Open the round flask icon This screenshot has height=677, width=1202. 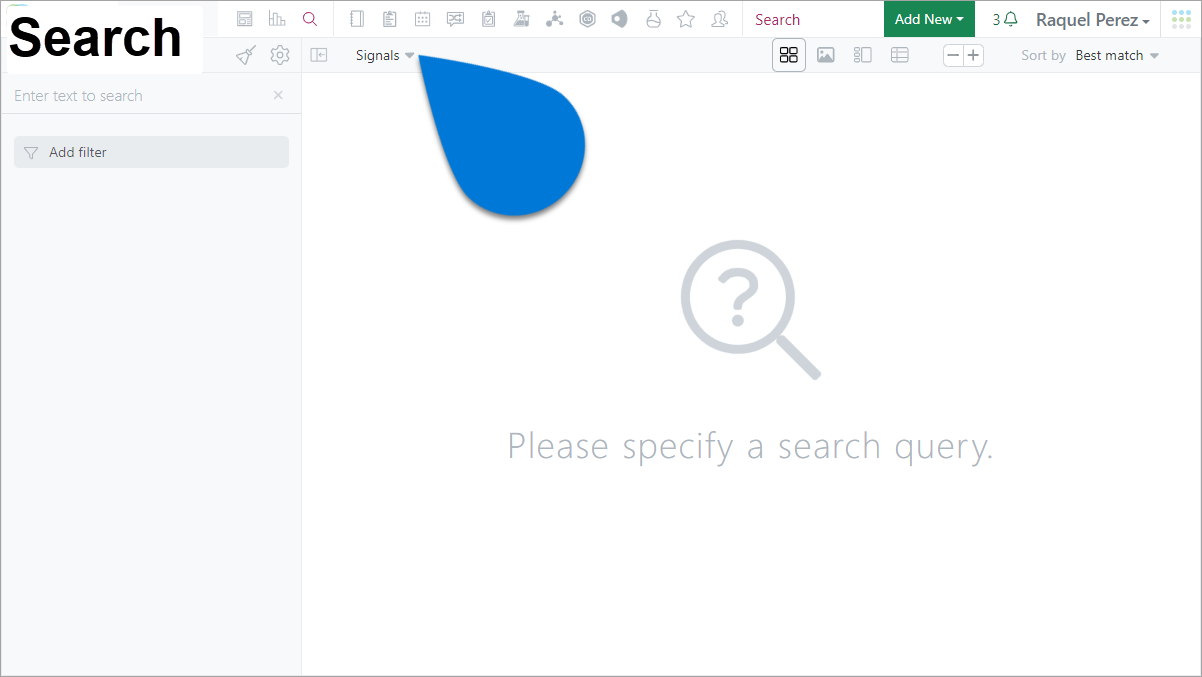pos(653,19)
